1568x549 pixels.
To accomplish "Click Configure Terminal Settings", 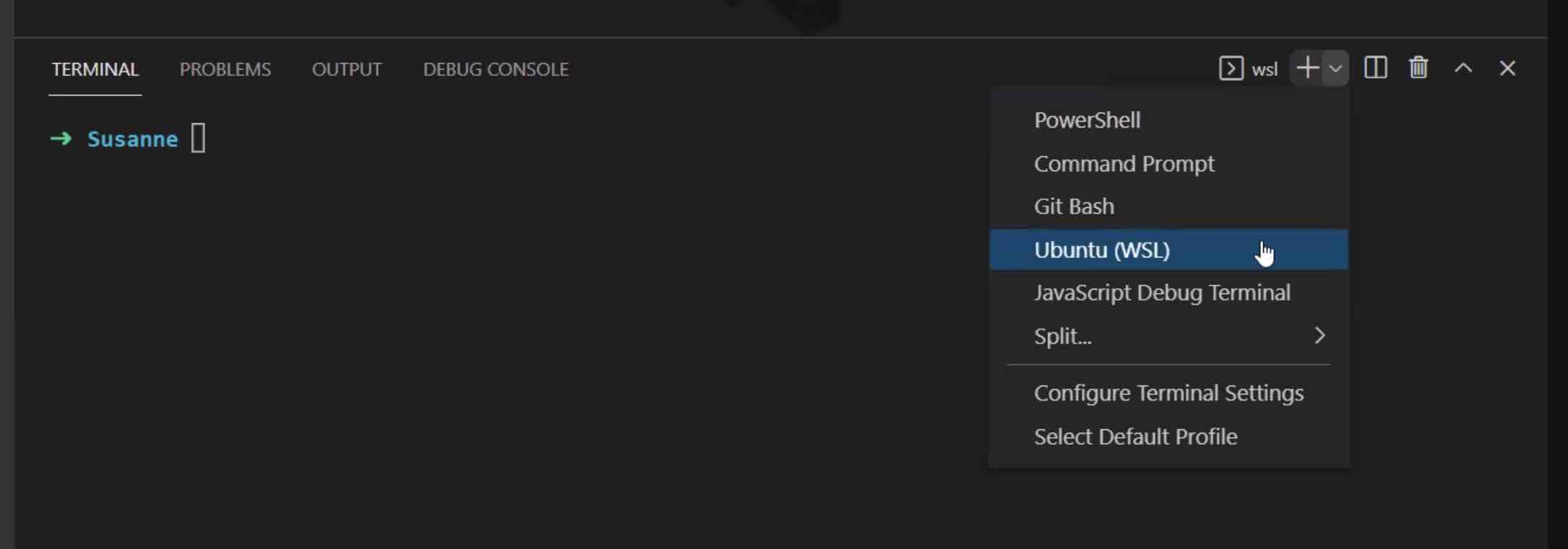I will [1168, 393].
